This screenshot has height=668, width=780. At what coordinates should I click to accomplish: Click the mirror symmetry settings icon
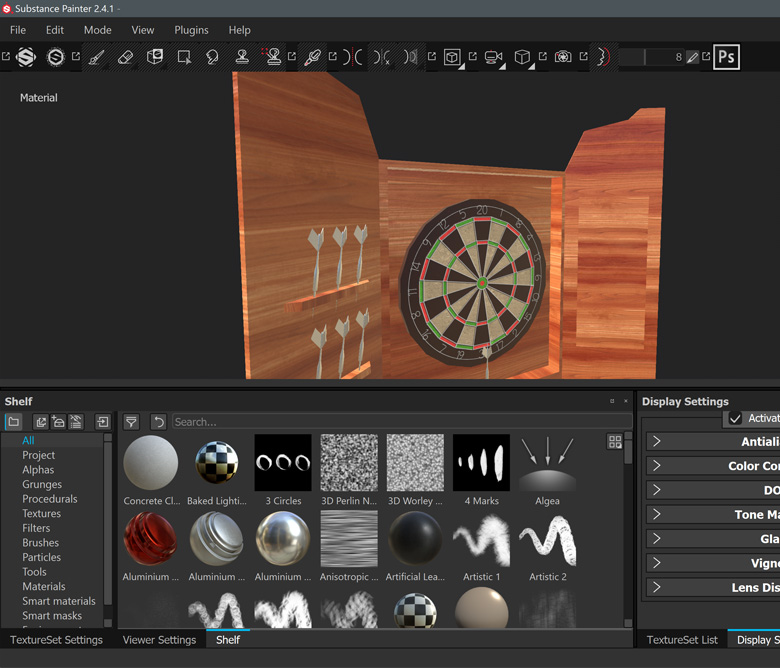tap(411, 57)
